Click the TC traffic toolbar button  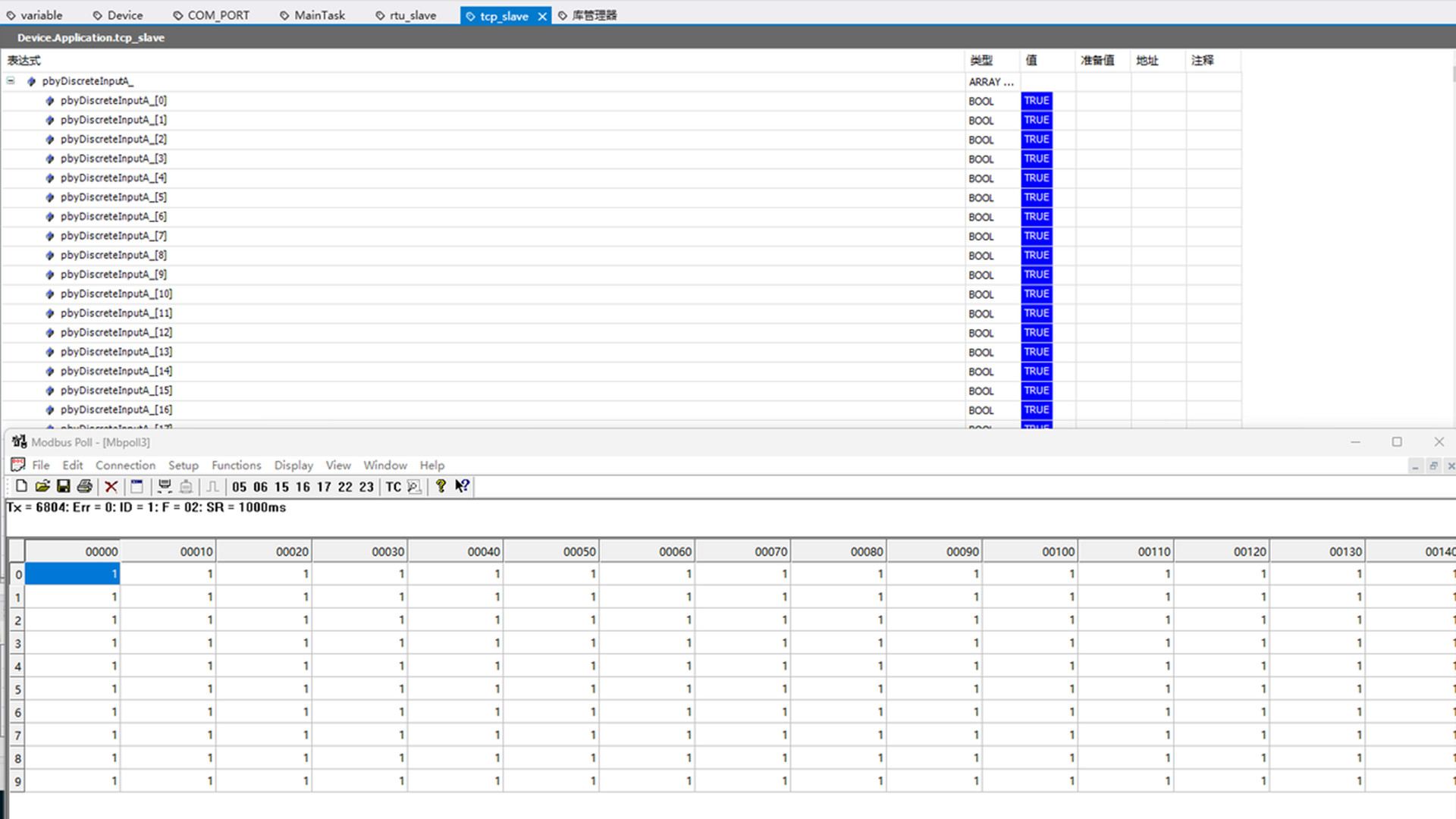click(x=393, y=487)
